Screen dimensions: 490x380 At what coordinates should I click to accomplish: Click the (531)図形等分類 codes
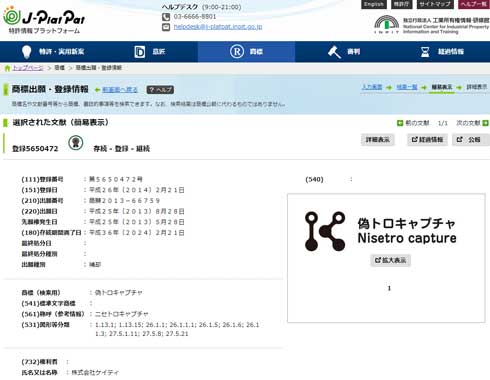(177, 329)
